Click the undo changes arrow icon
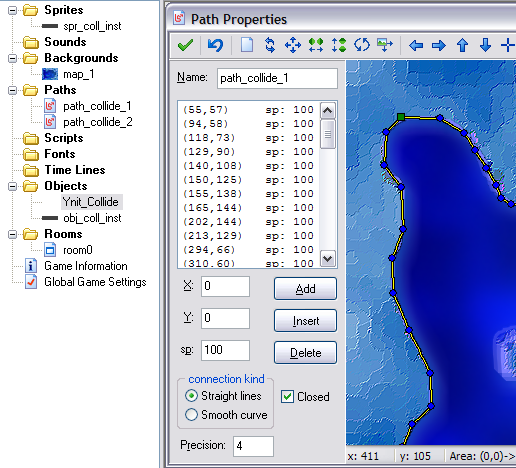 pyautogui.click(x=215, y=45)
